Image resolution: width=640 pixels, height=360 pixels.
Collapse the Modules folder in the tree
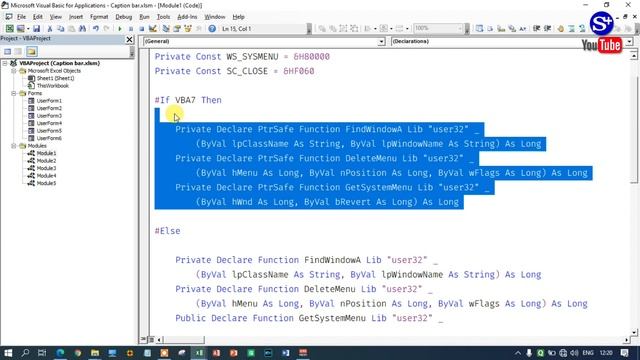[13, 146]
